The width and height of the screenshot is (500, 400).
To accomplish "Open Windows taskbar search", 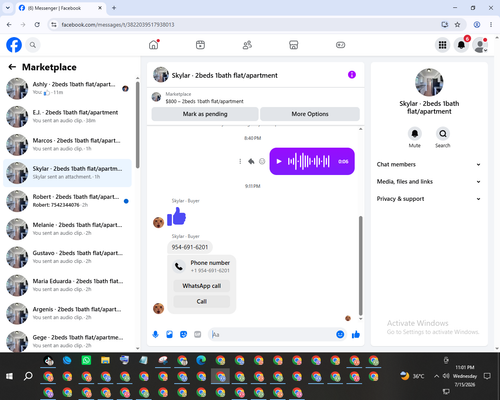I will tap(28, 376).
